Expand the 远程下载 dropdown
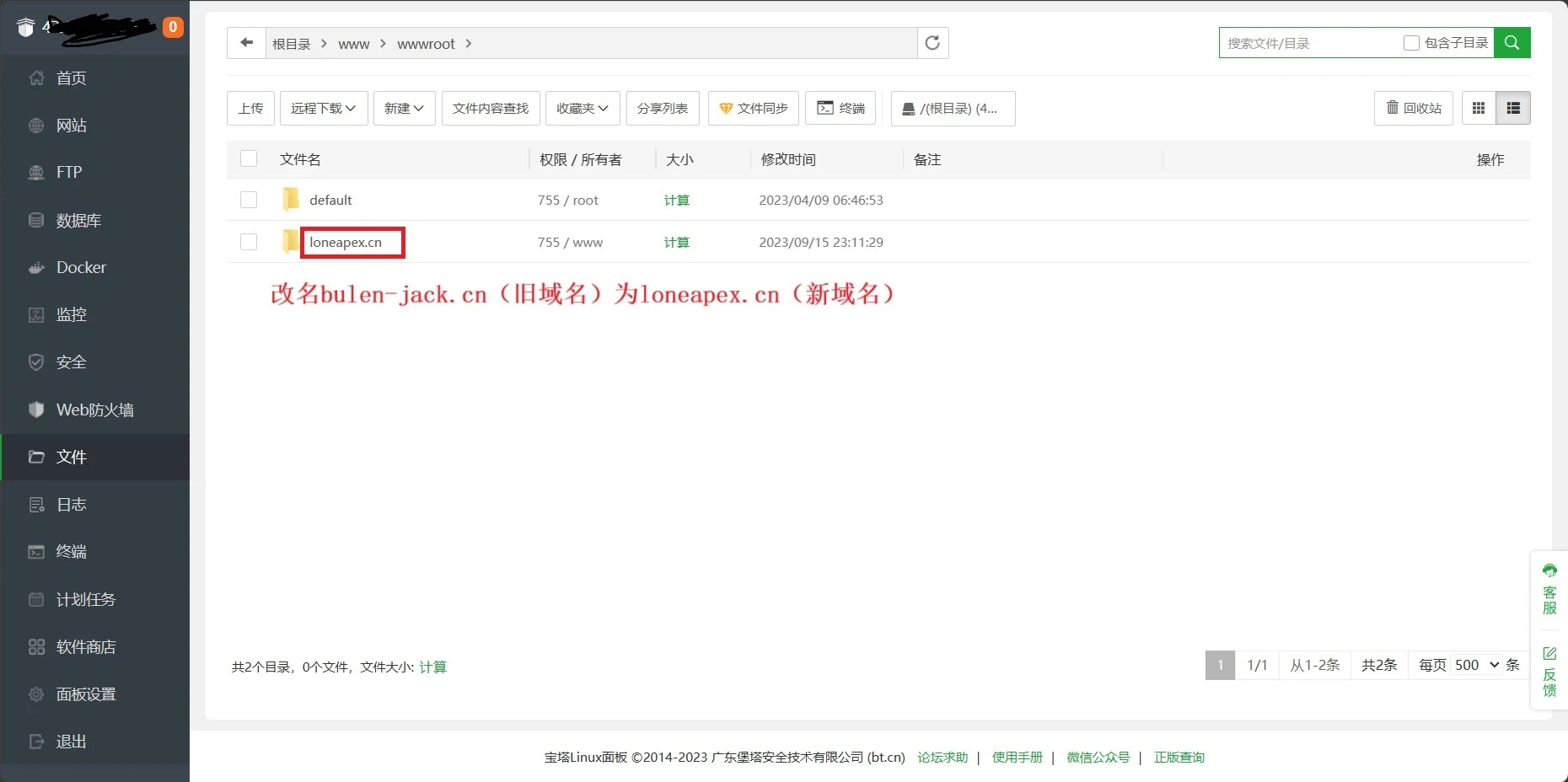The image size is (1568, 782). tap(324, 108)
